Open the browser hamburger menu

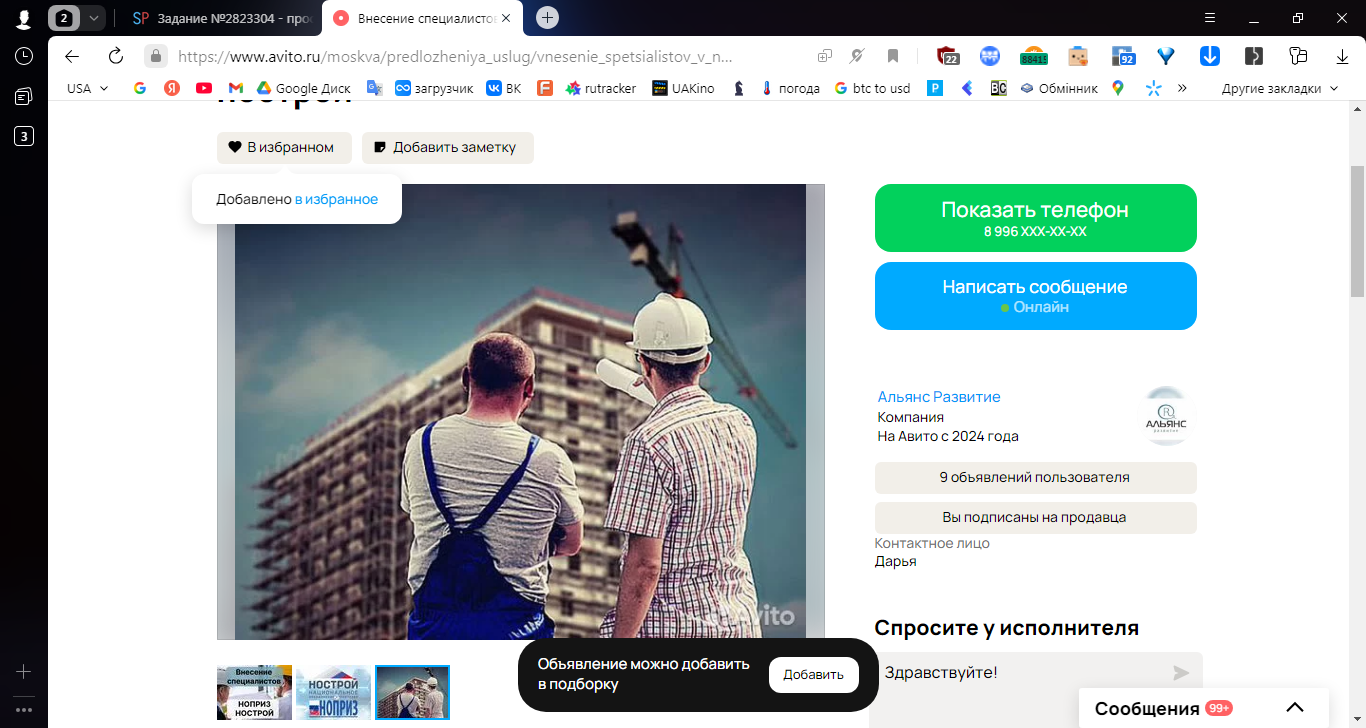[1210, 18]
